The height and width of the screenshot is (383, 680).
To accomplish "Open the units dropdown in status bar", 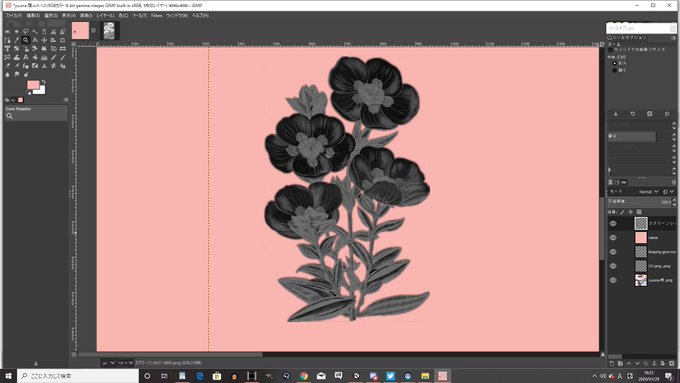I will (x=109, y=363).
